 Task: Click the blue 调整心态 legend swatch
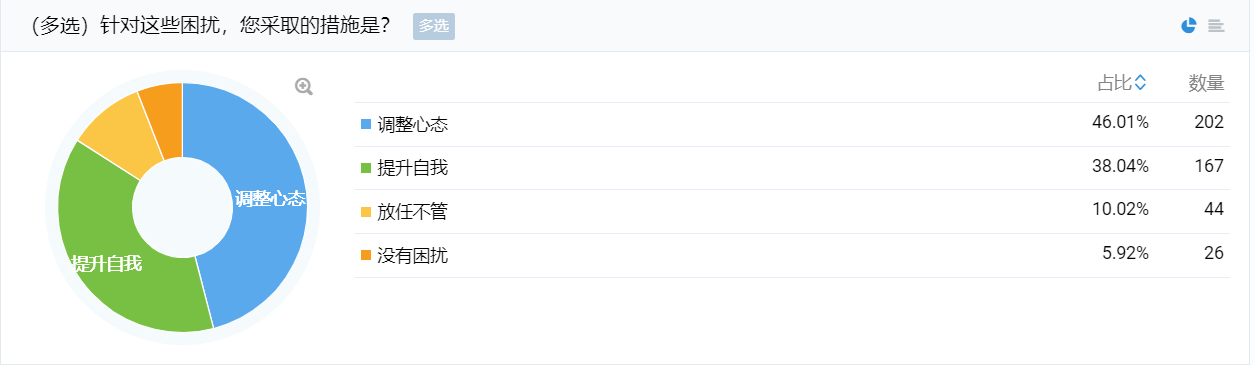tap(366, 124)
